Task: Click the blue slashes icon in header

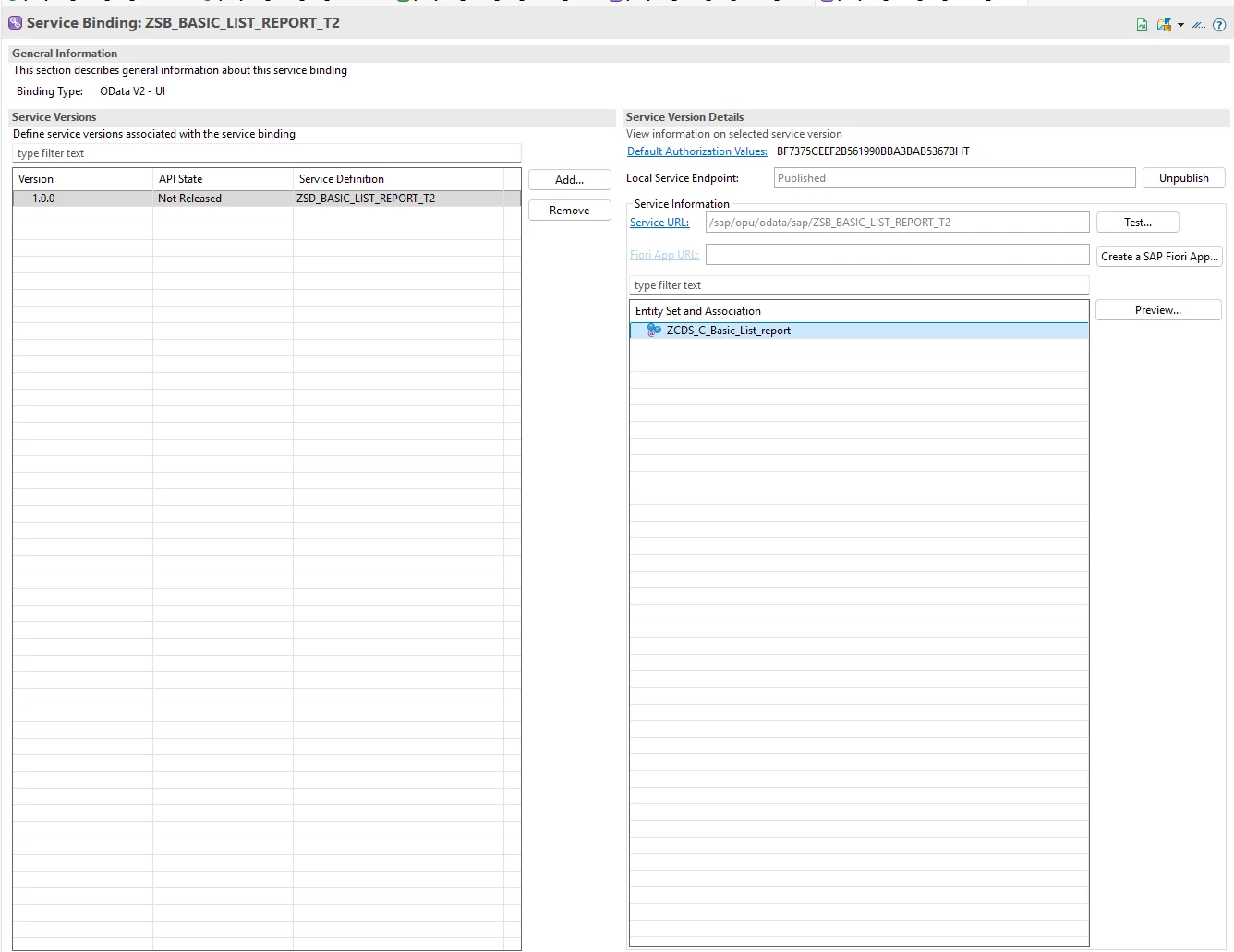Action: (1198, 25)
